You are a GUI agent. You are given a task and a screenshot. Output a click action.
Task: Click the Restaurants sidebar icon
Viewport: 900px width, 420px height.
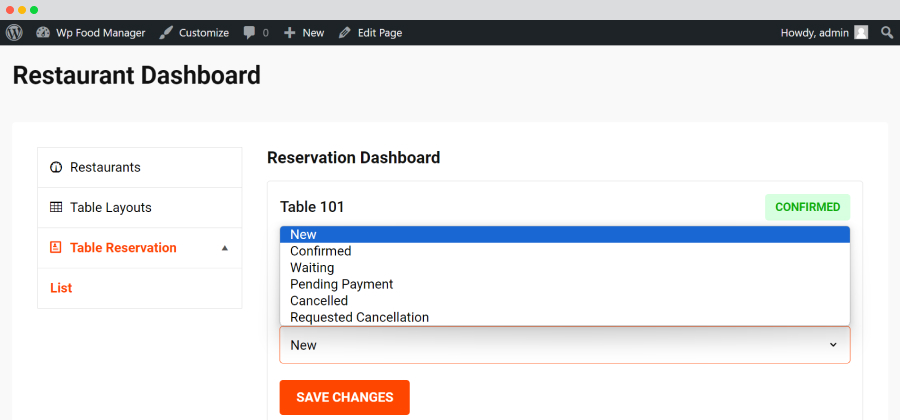pyautogui.click(x=56, y=168)
